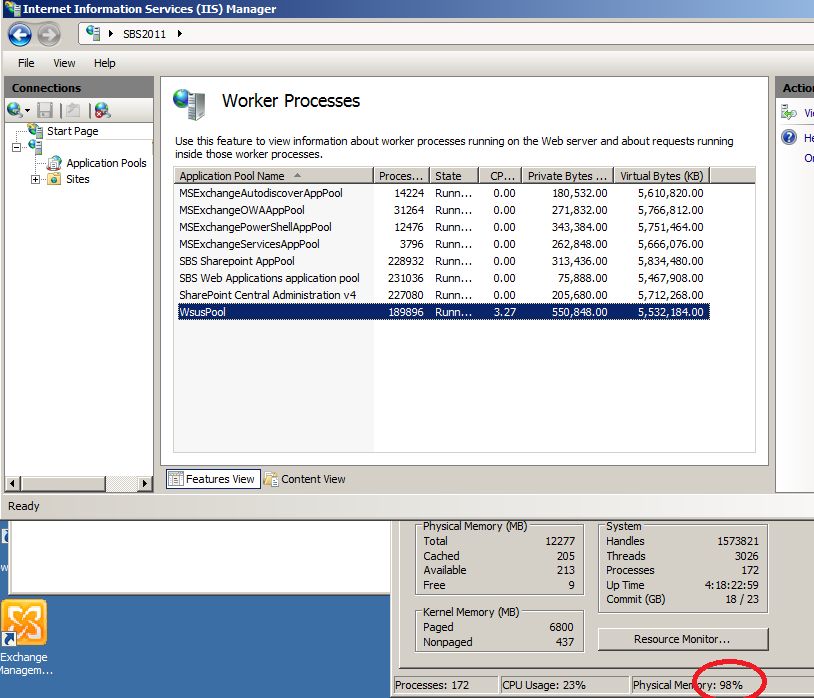Open the Exchange Management desktop shortcut

(24, 638)
